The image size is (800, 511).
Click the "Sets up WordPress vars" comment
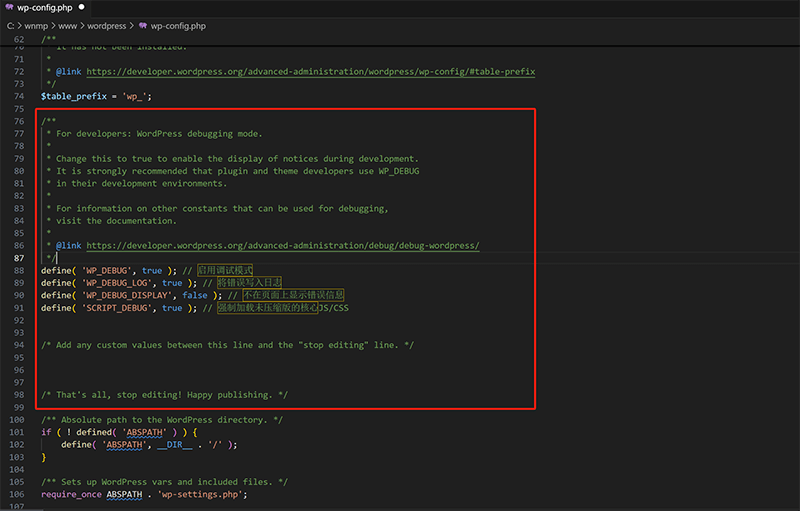coord(164,482)
